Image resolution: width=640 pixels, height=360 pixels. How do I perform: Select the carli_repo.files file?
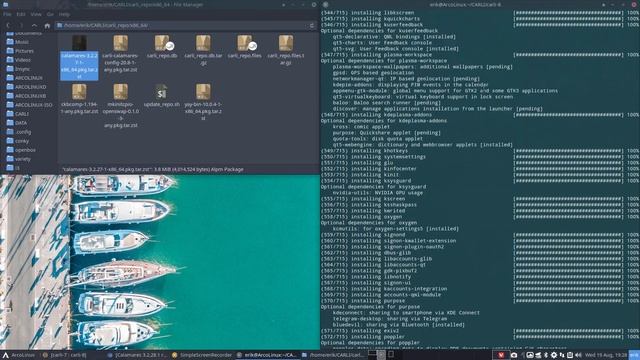(244, 47)
